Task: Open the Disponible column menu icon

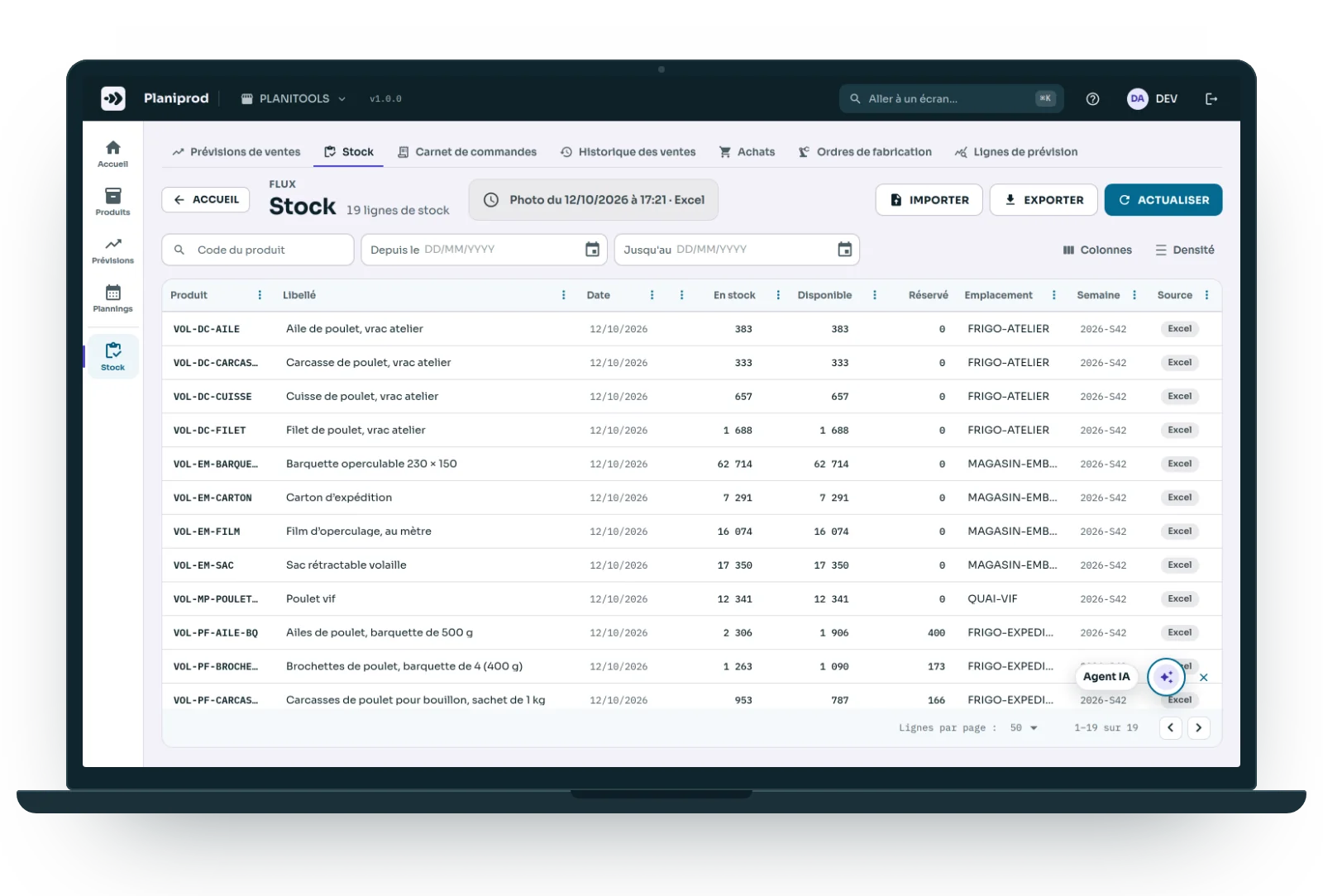Action: click(875, 295)
